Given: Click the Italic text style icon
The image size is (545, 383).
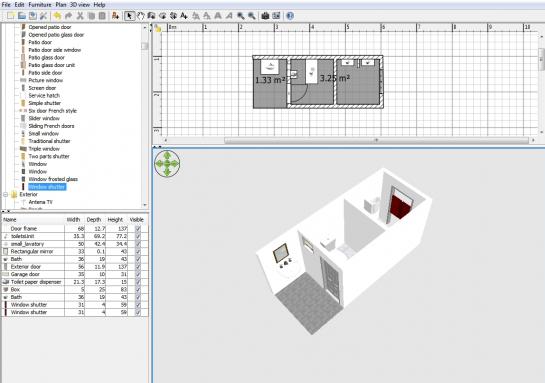Looking at the screenshot, I should click(x=229, y=16).
